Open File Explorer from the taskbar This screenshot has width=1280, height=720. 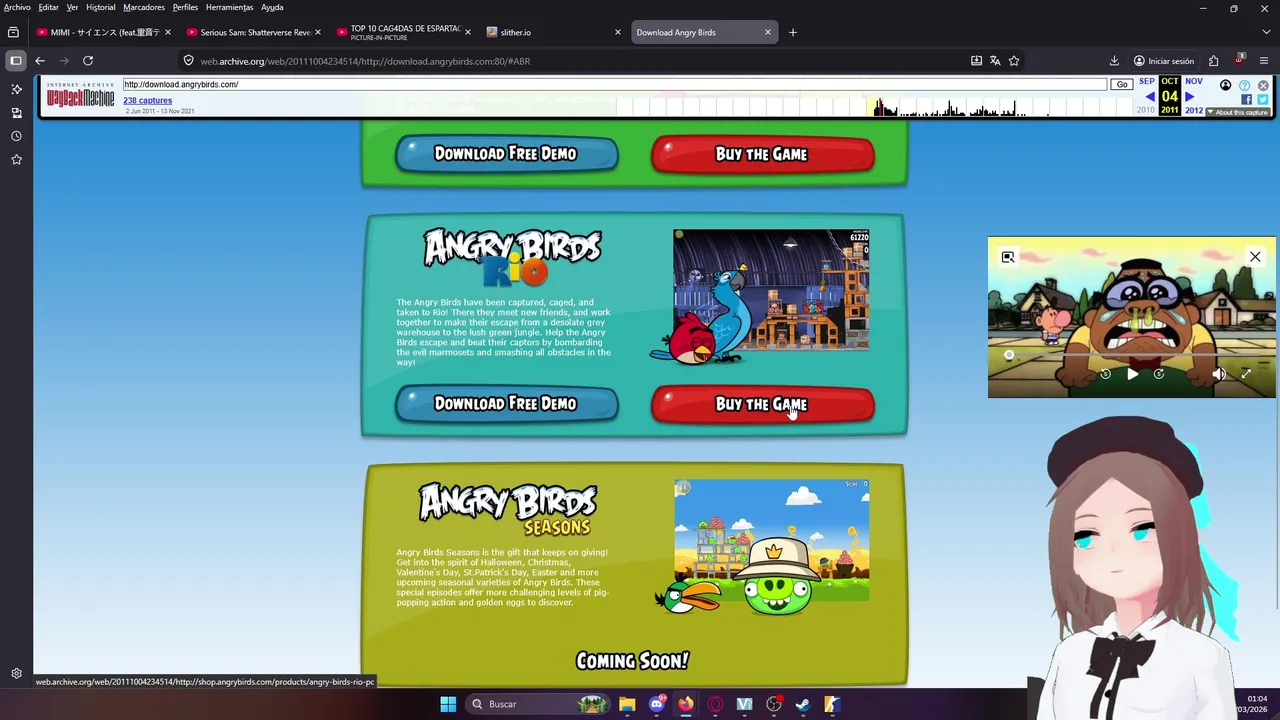[x=627, y=704]
